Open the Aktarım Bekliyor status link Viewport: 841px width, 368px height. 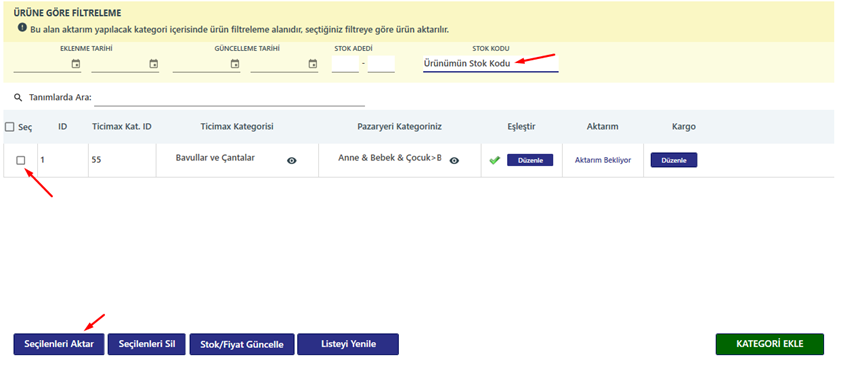click(x=603, y=160)
